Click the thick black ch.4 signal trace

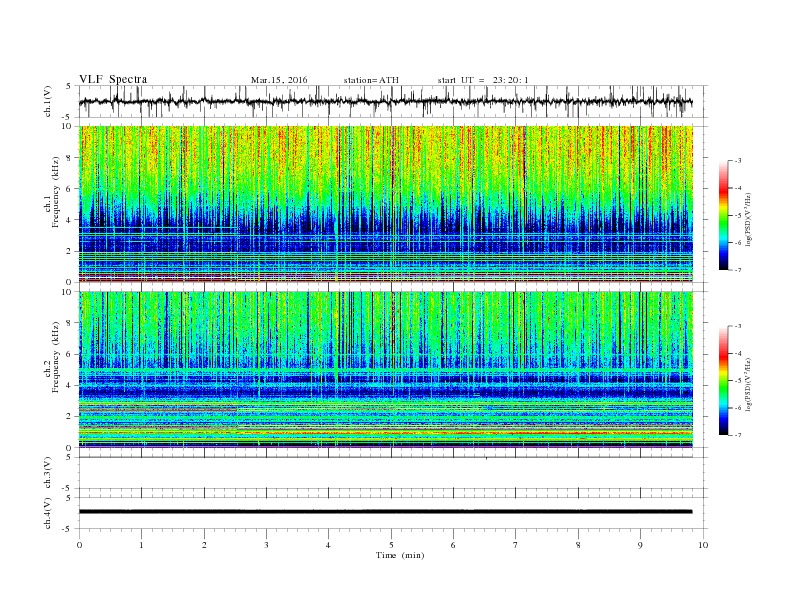tap(385, 512)
